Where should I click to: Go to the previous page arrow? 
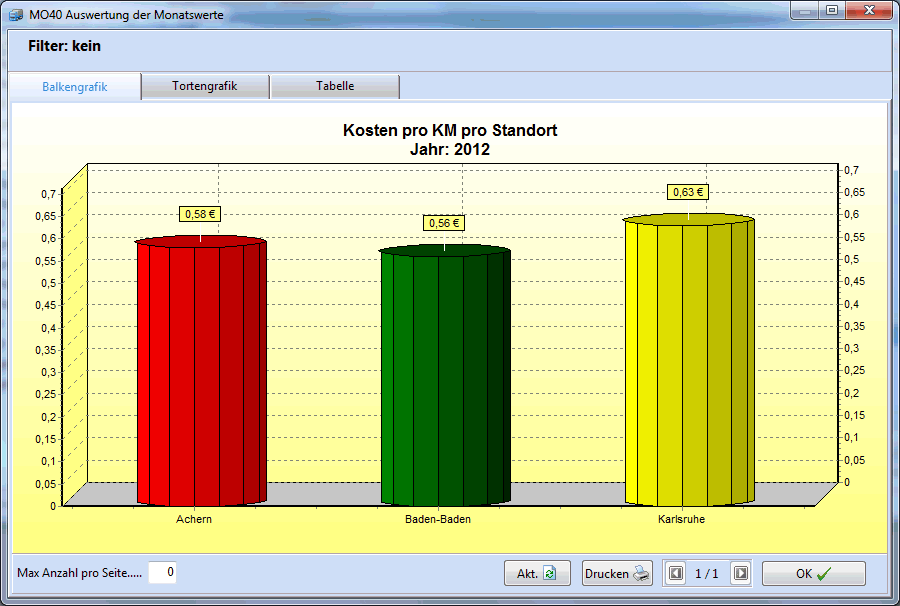[676, 573]
